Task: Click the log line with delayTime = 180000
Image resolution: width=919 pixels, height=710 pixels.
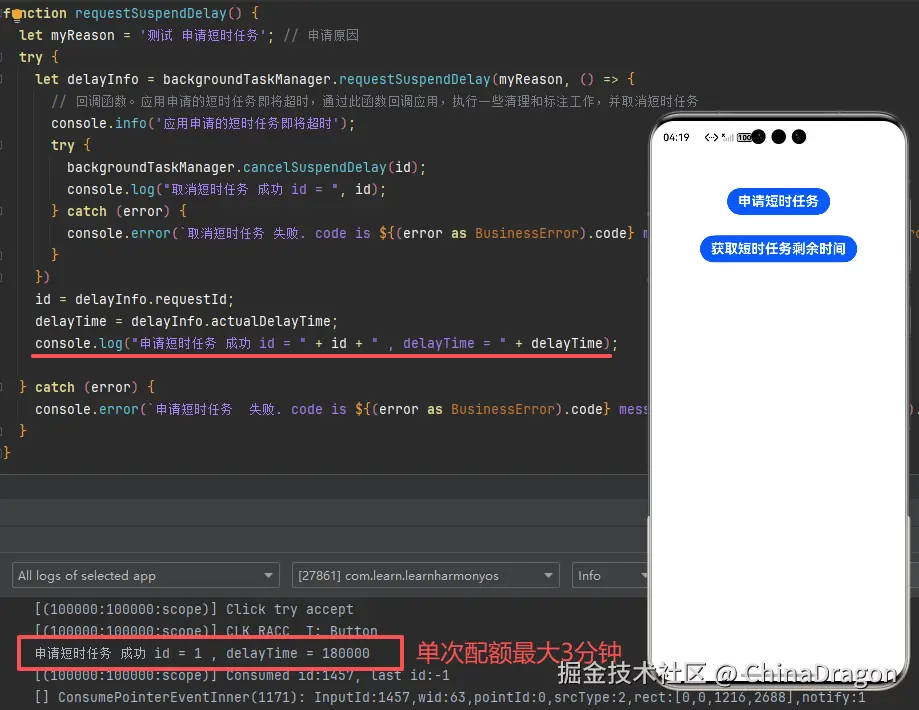Action: (x=202, y=653)
